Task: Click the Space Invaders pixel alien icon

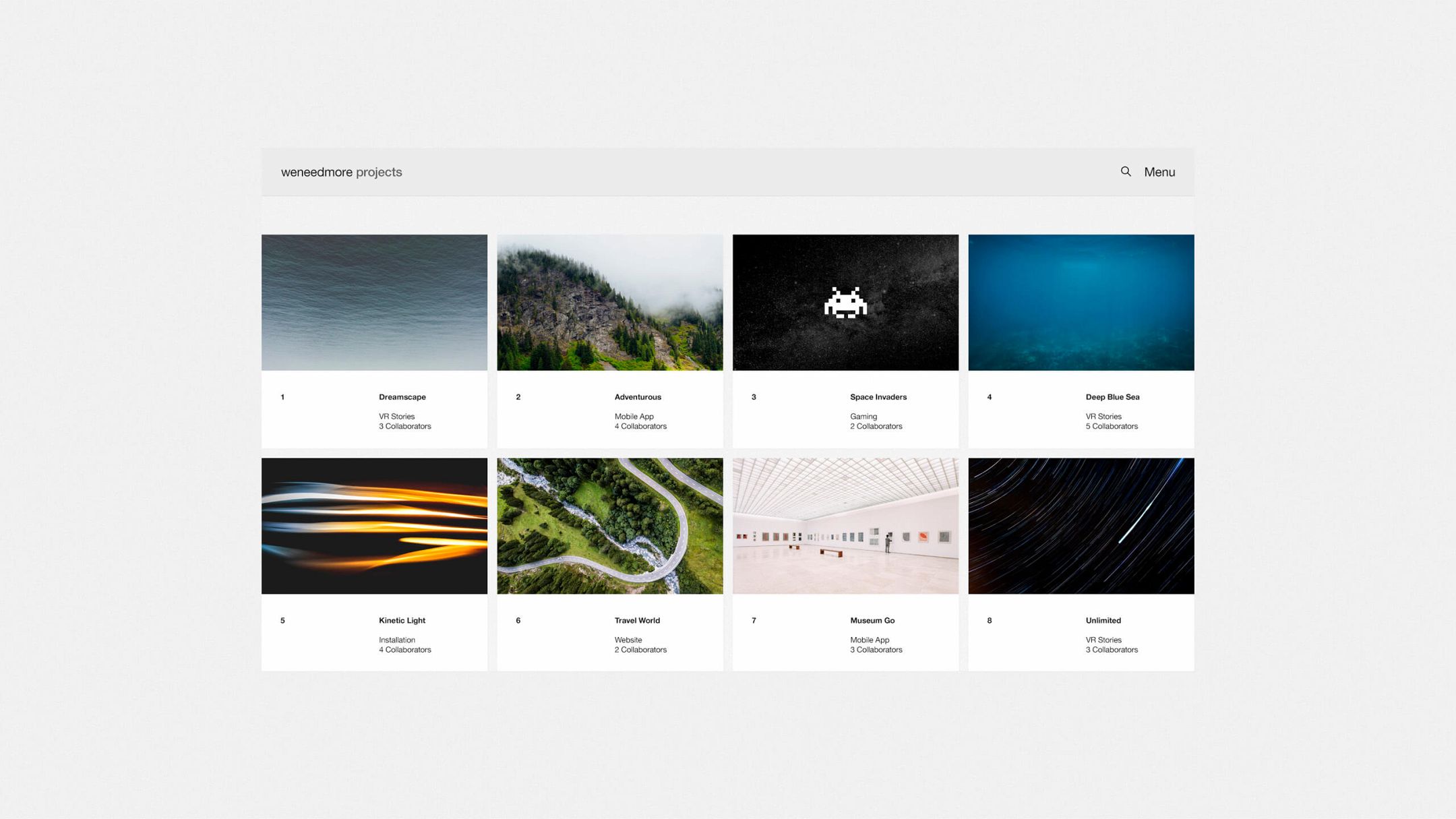Action: point(845,303)
